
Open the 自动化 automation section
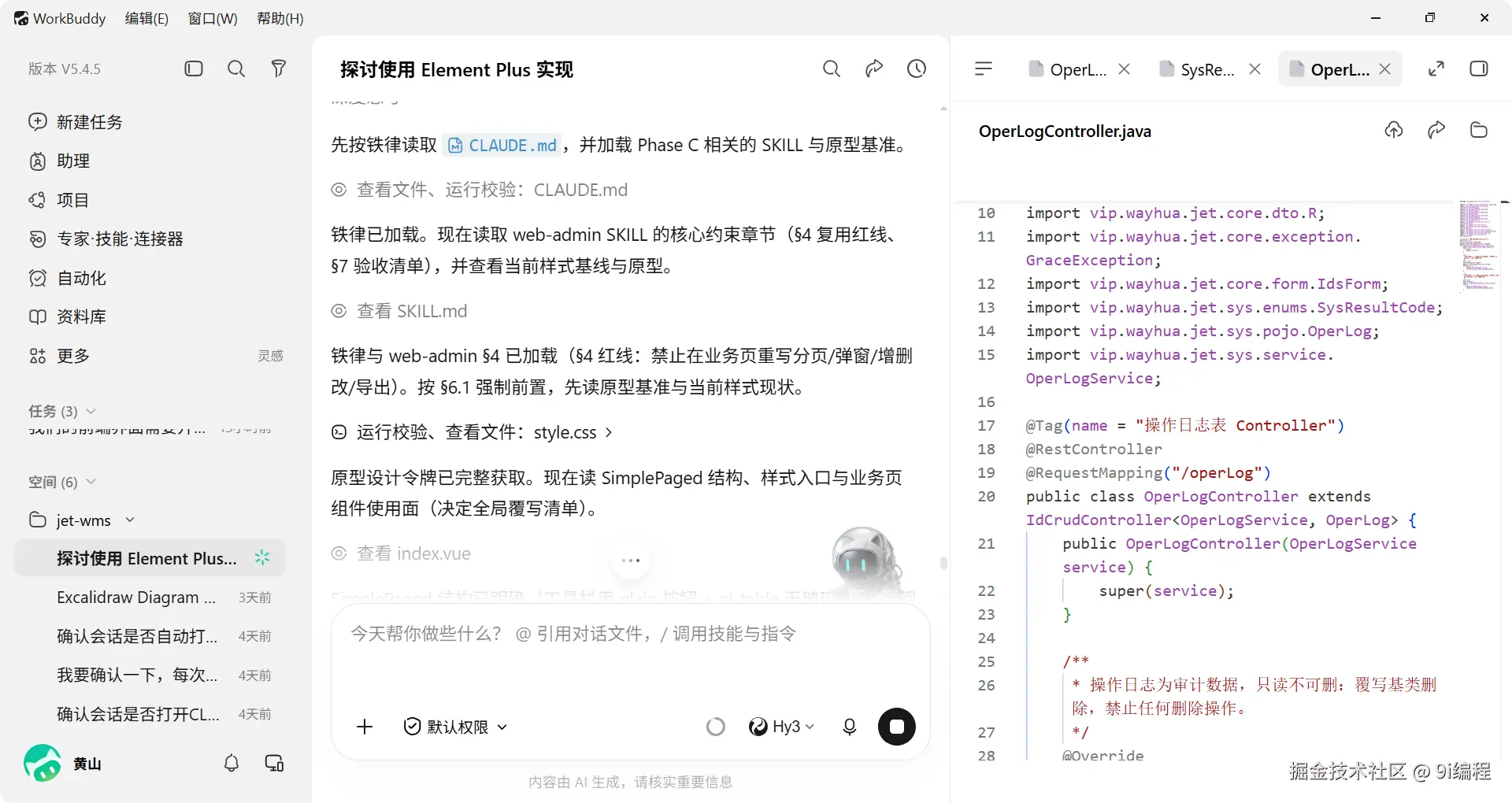[68, 278]
